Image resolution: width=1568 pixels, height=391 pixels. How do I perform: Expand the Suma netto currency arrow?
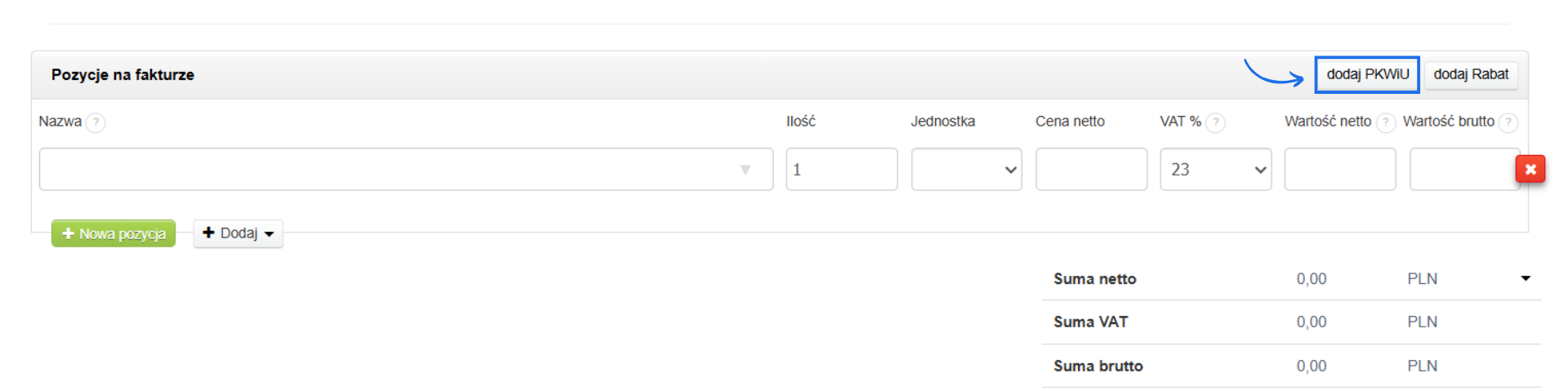coord(1525,278)
